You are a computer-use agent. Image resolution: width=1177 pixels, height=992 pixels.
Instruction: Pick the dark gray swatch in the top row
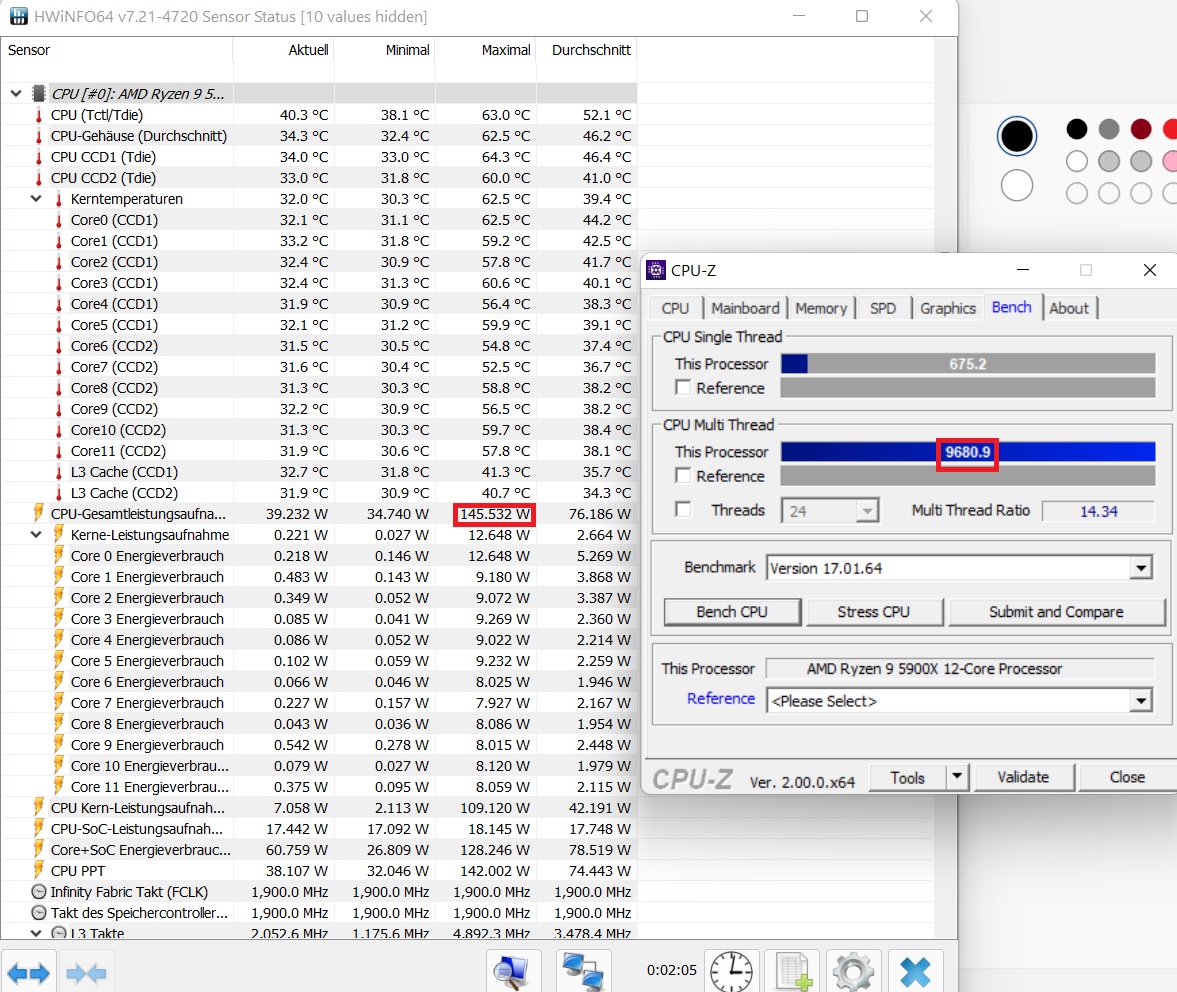pyautogui.click(x=1109, y=129)
